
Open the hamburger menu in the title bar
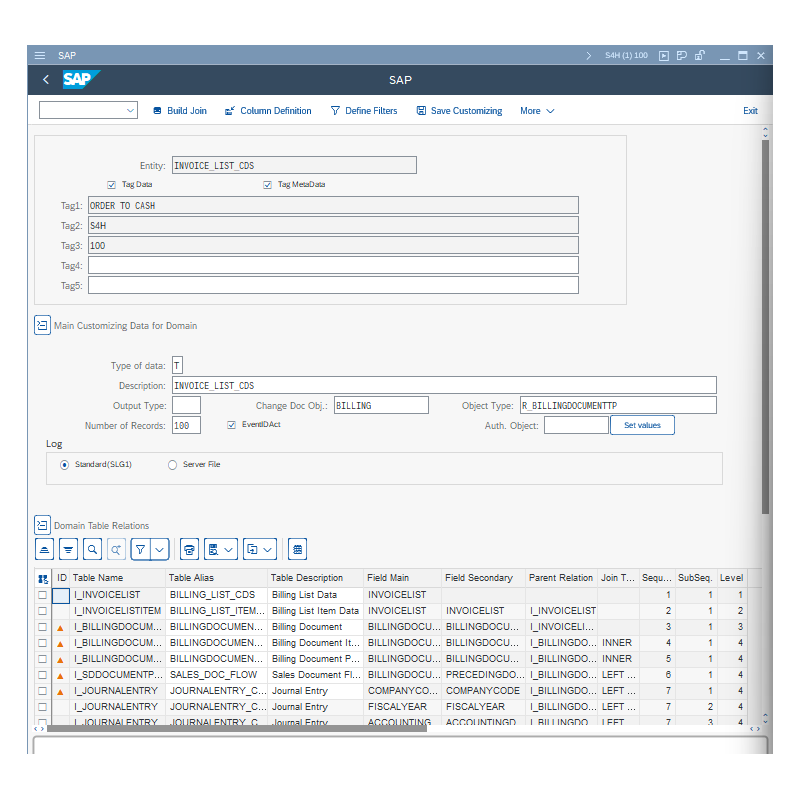coord(39,55)
